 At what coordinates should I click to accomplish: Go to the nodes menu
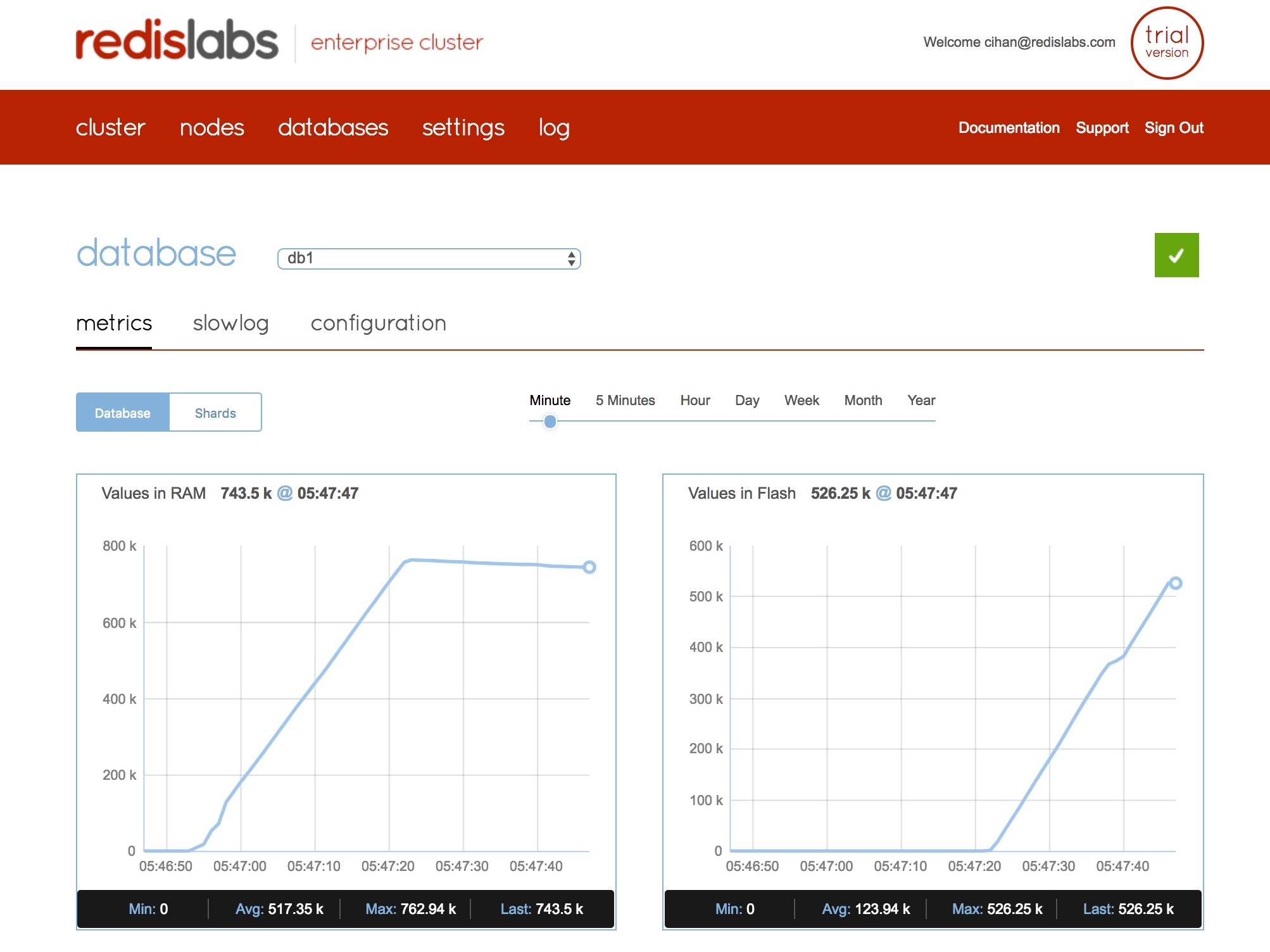click(x=211, y=128)
